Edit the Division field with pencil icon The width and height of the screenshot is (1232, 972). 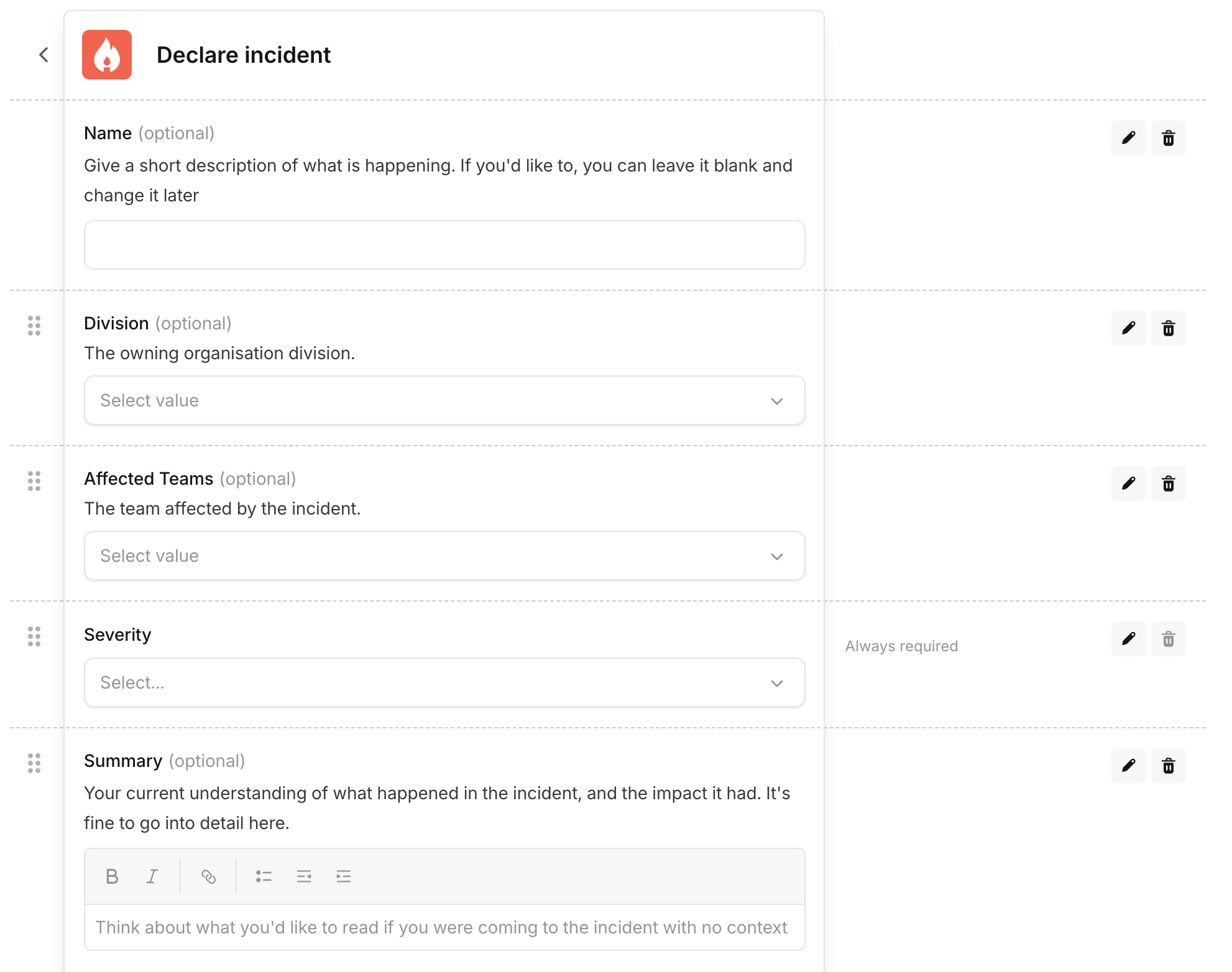click(1128, 328)
